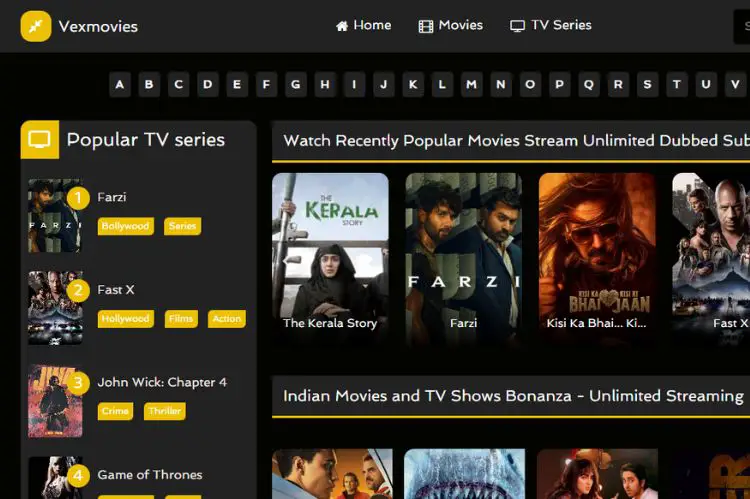Image resolution: width=750 pixels, height=499 pixels.
Task: Click the search input field
Action: click(742, 26)
